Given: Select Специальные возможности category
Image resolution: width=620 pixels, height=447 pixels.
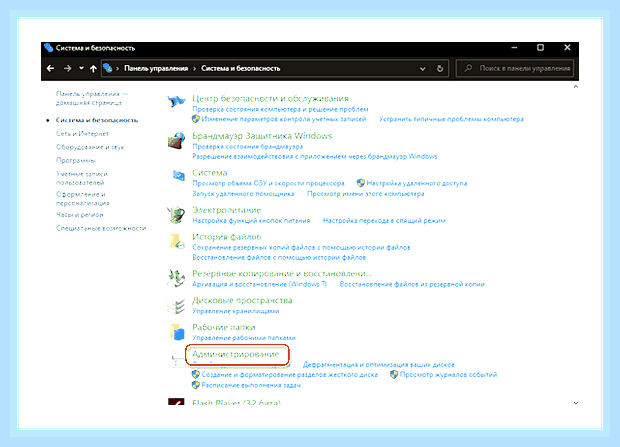Looking at the screenshot, I should click(101, 228).
